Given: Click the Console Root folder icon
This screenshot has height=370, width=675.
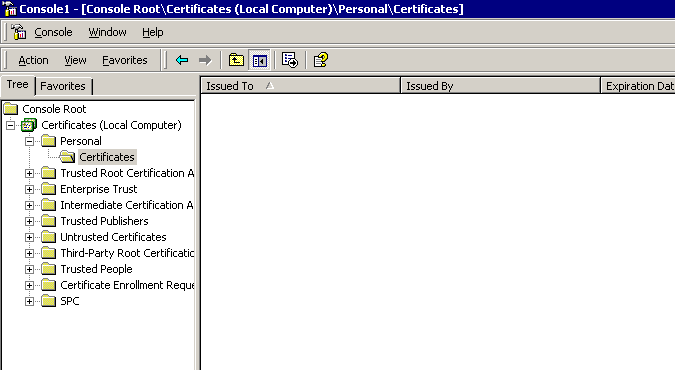Looking at the screenshot, I should pyautogui.click(x=10, y=109).
